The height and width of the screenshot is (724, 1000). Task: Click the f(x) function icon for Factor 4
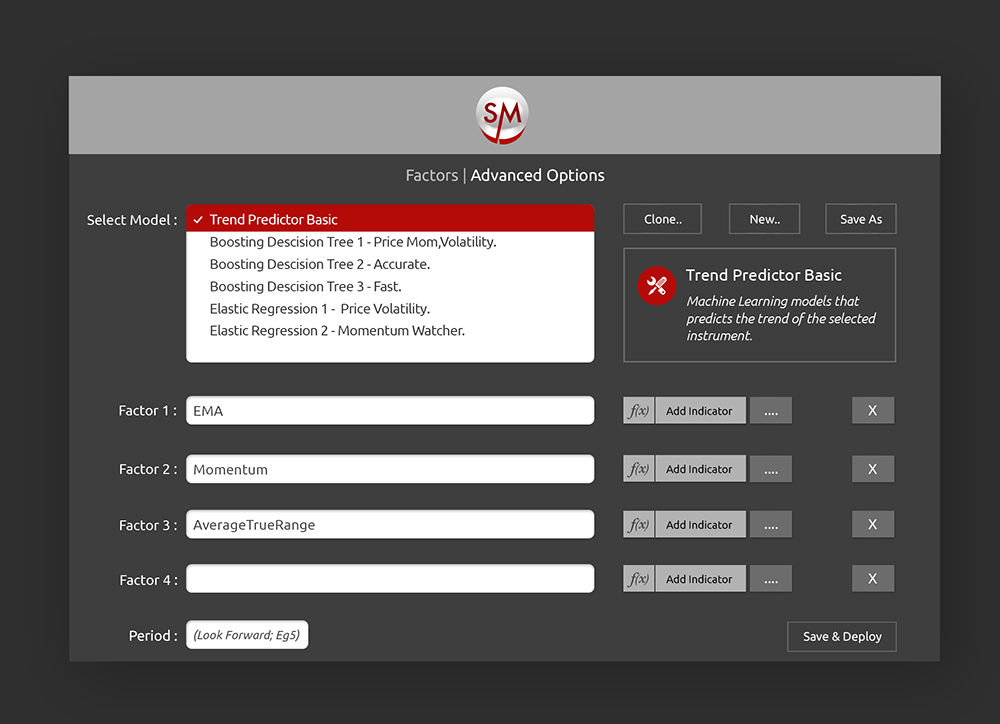[x=638, y=579]
